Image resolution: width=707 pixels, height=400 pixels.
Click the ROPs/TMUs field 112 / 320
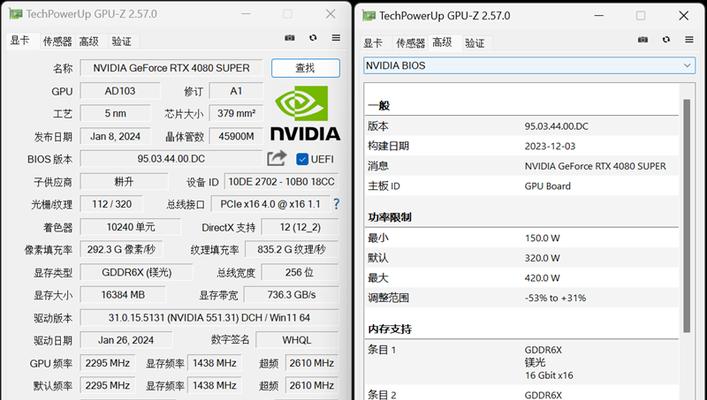[112, 204]
